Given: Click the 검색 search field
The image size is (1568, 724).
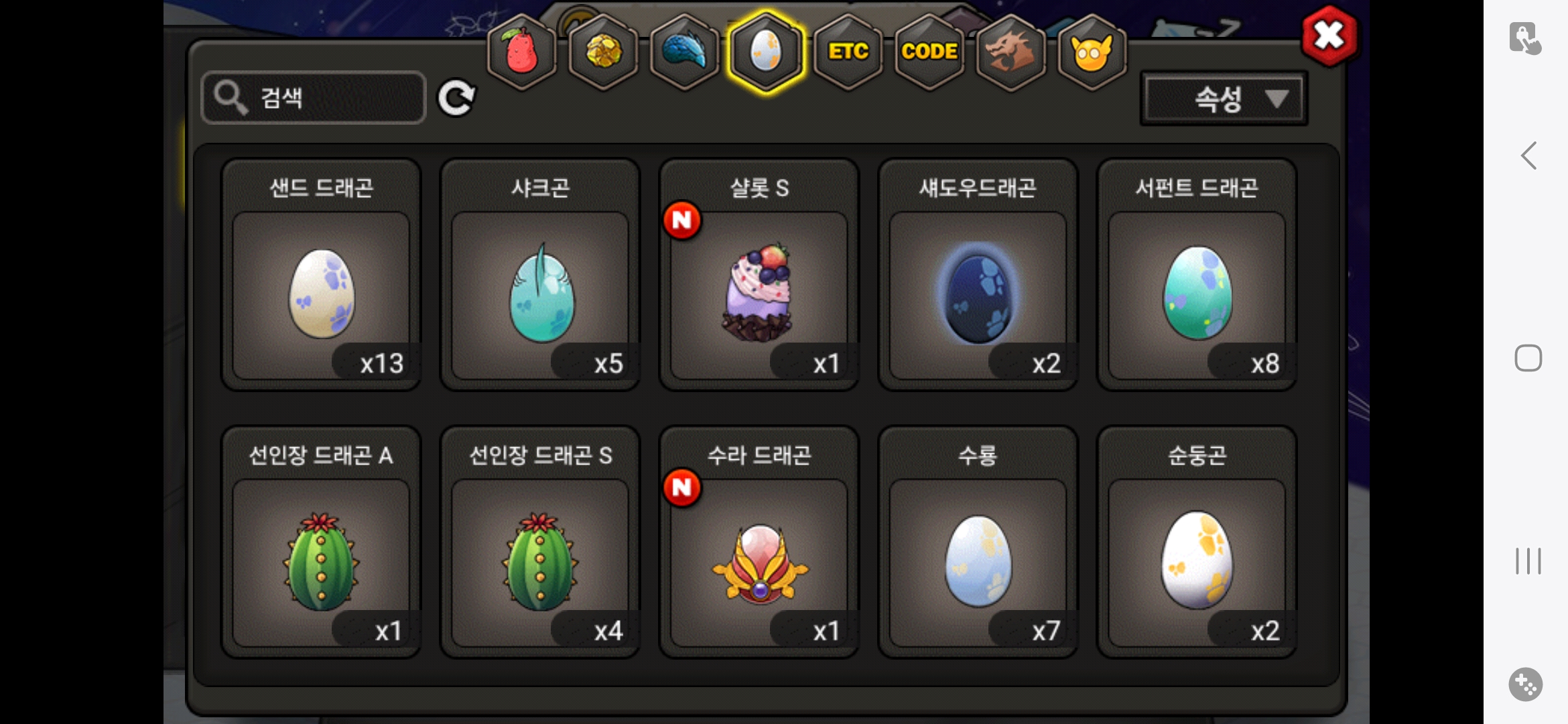Looking at the screenshot, I should click(x=314, y=98).
